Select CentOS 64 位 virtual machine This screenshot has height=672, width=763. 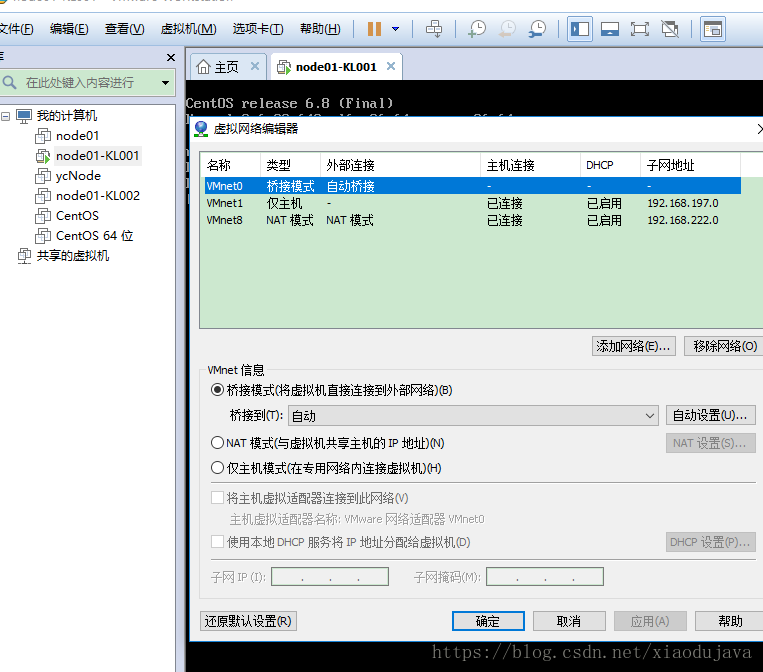click(94, 236)
